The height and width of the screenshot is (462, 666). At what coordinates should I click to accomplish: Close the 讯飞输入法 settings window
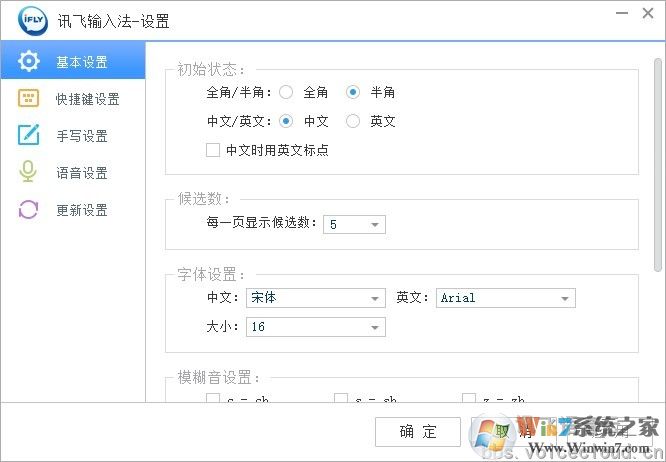point(648,13)
